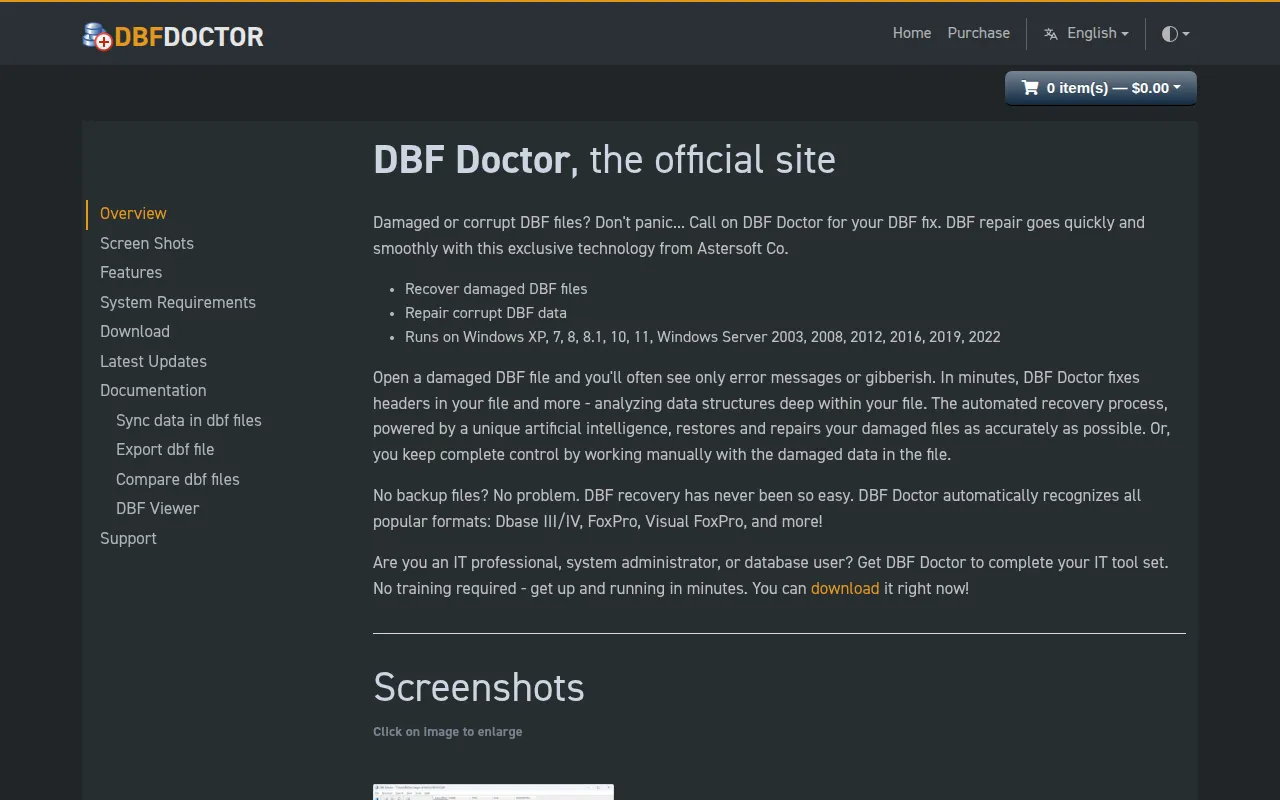
Task: Open the Support sidebar link
Action: click(128, 538)
